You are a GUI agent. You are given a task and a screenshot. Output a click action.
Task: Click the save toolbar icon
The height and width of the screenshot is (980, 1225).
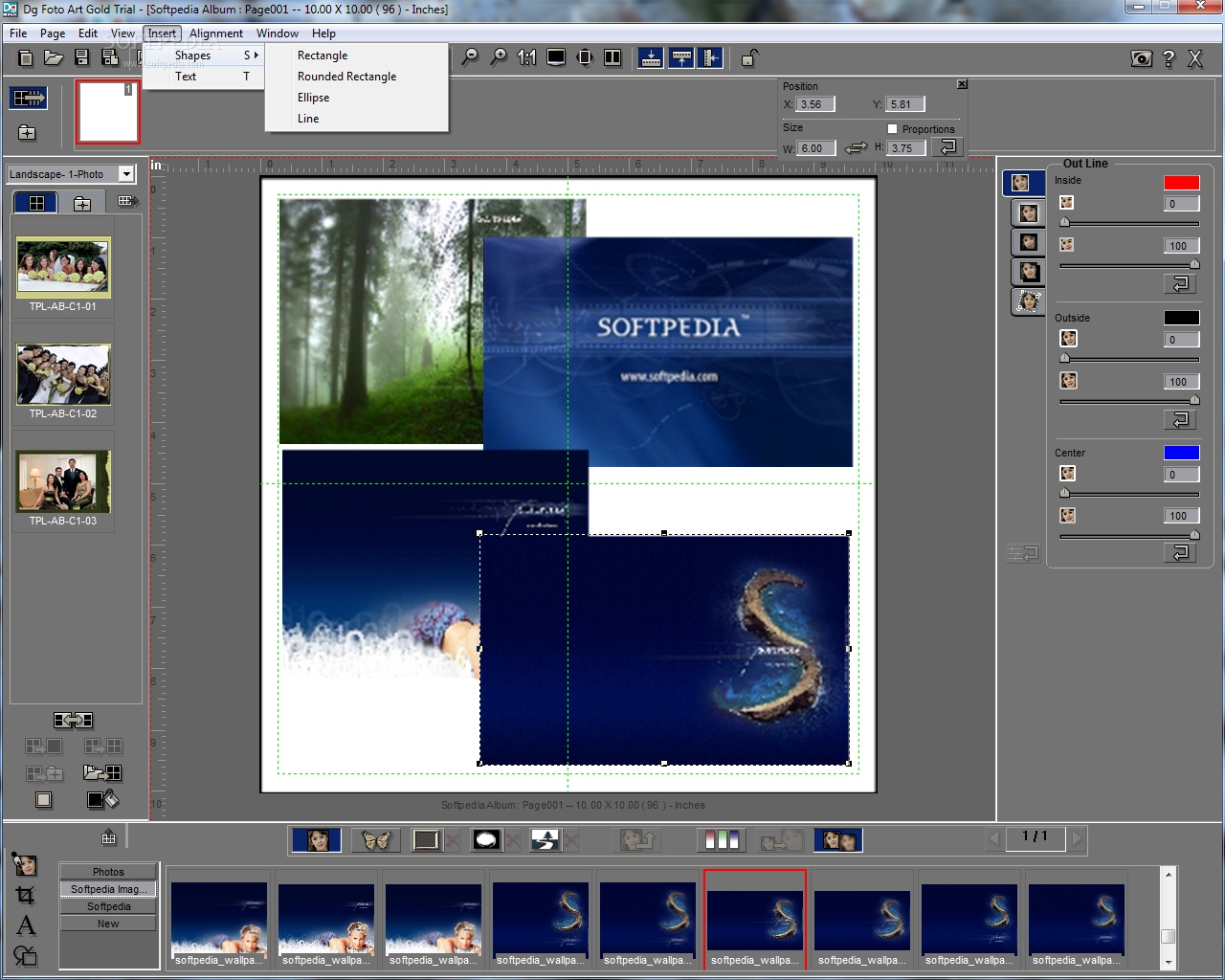(82, 58)
